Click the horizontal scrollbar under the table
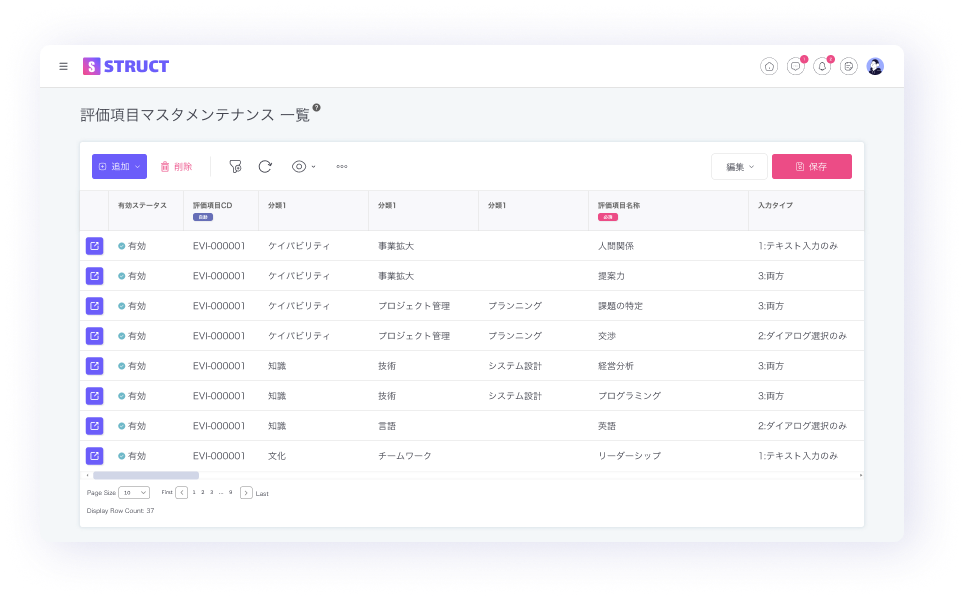This screenshot has height=597, width=964. point(146,476)
